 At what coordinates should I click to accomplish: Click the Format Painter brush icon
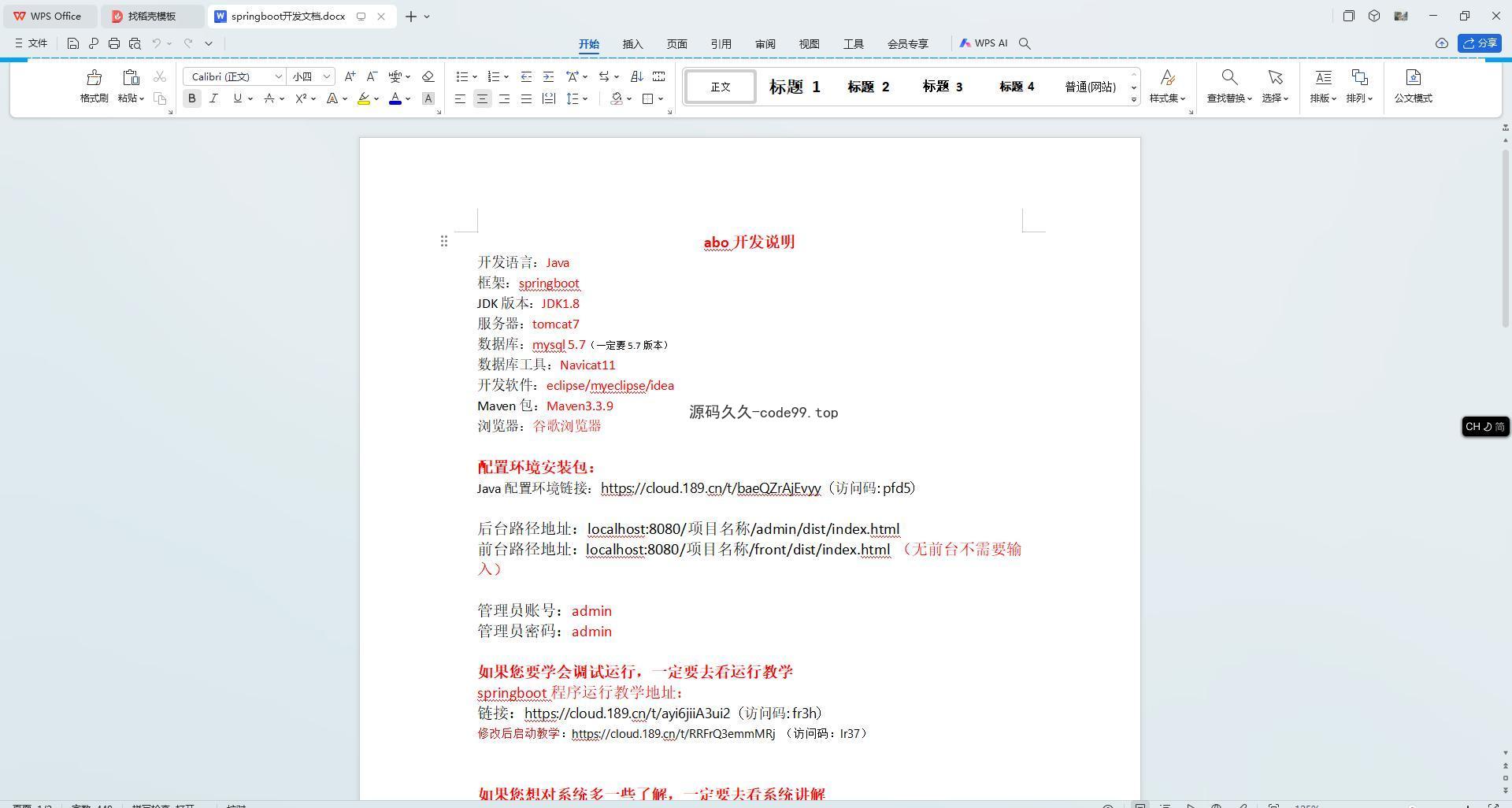click(94, 77)
